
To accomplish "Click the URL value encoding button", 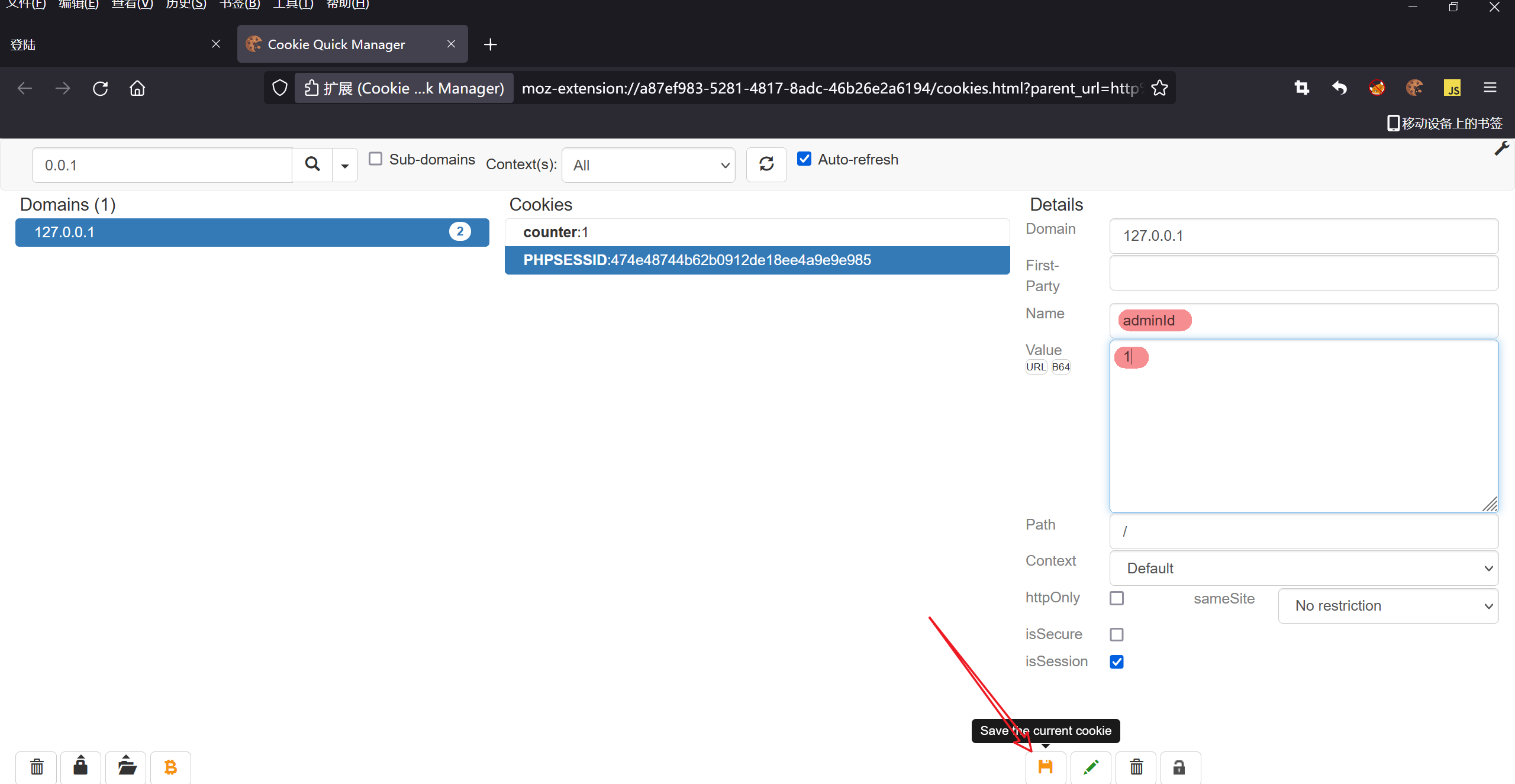I will click(x=1036, y=367).
